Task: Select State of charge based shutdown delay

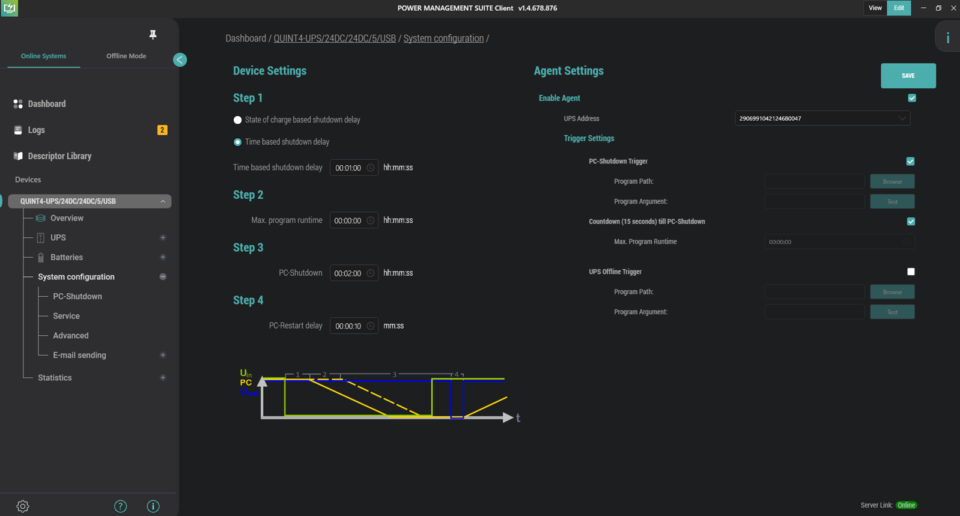Action: tap(238, 120)
